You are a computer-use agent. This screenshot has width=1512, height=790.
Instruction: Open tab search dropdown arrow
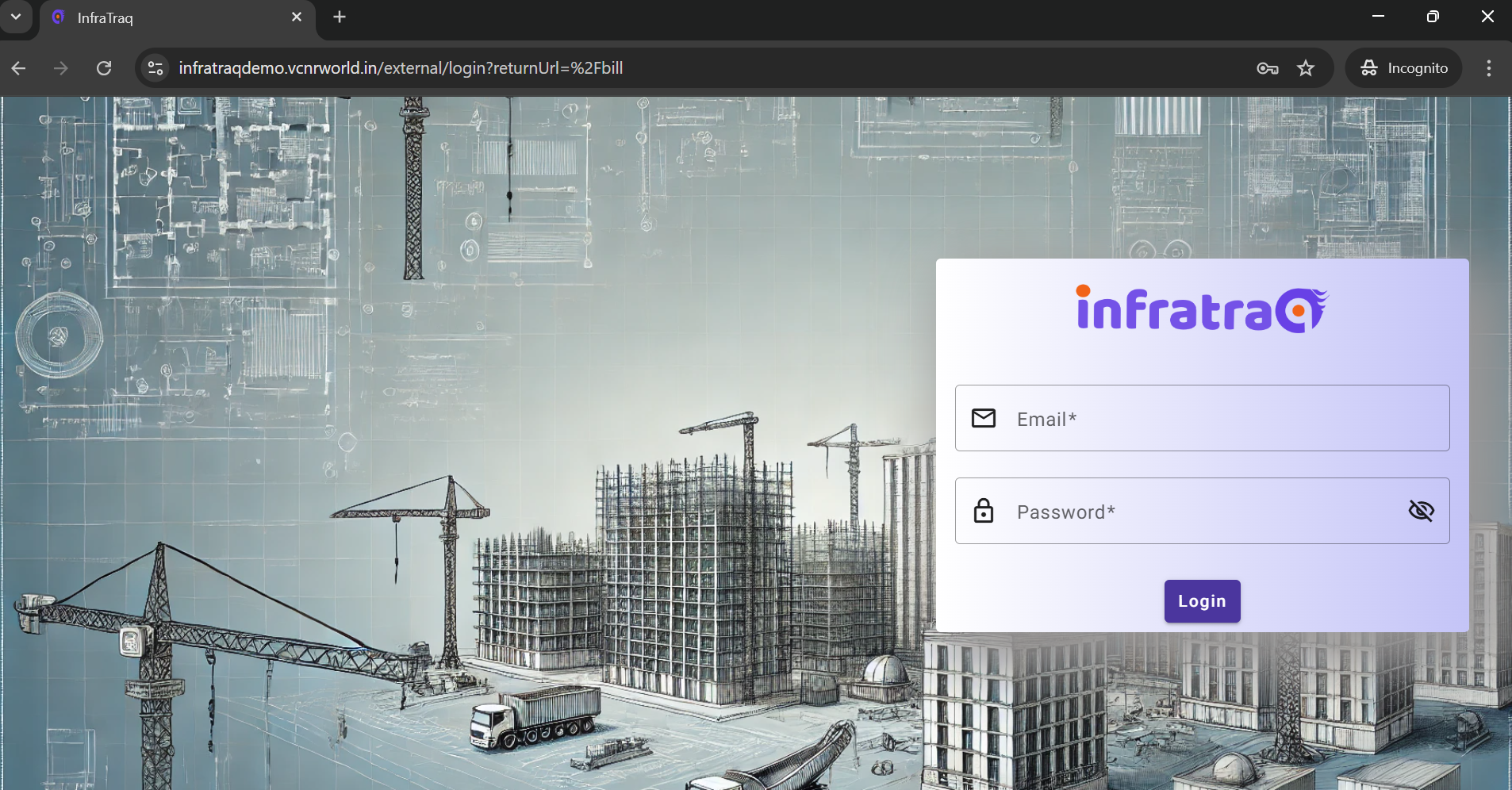(x=16, y=17)
